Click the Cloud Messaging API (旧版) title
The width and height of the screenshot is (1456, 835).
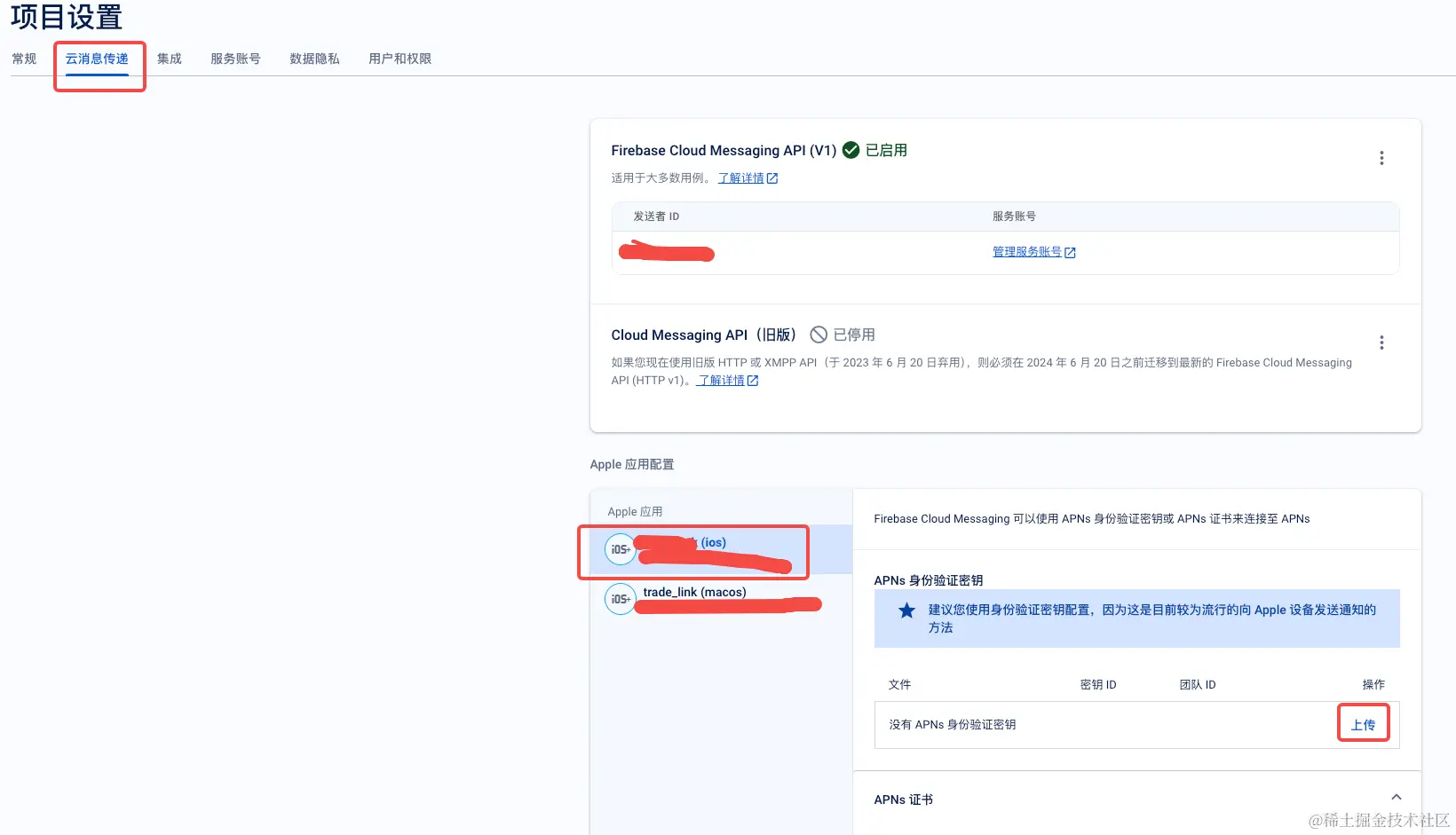pyautogui.click(x=703, y=335)
